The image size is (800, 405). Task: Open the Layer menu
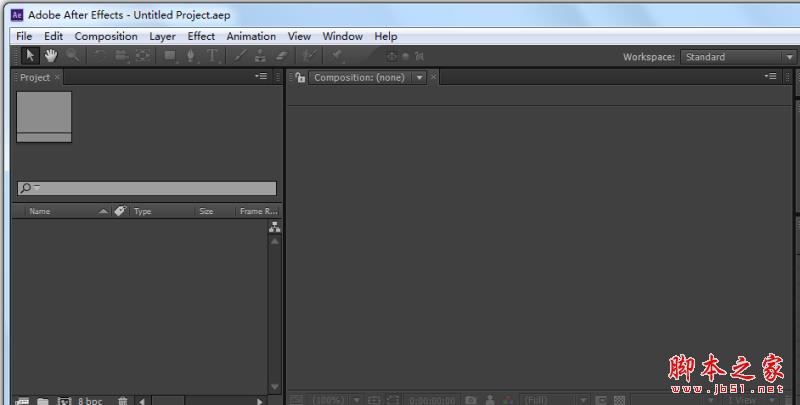(162, 36)
